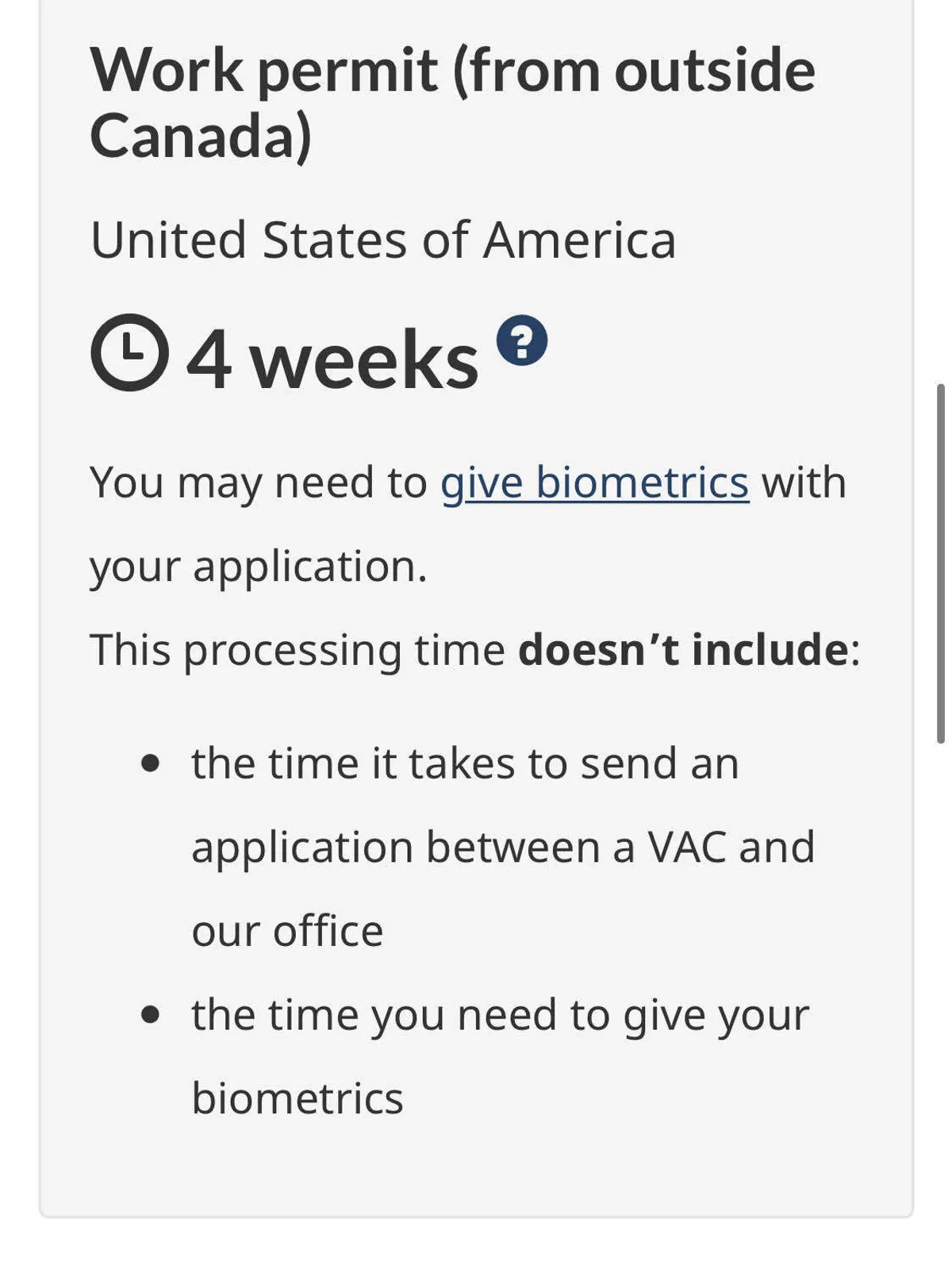Click the 'your application.' text line
The height and width of the screenshot is (1261, 952).
click(259, 567)
